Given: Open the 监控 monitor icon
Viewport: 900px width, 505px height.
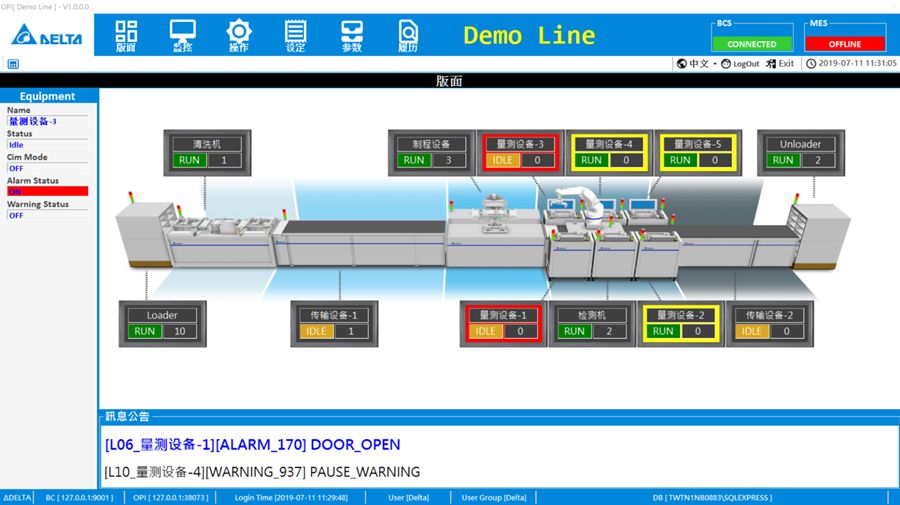Looking at the screenshot, I should click(183, 35).
